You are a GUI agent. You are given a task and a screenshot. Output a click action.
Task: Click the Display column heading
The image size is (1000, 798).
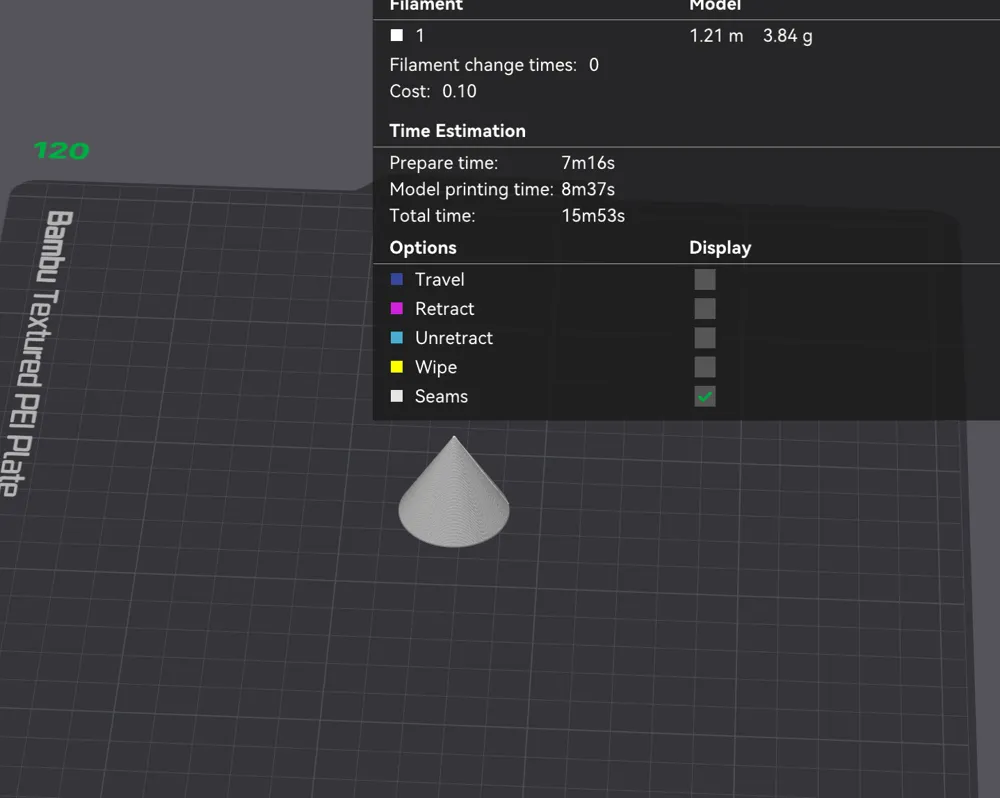(720, 248)
